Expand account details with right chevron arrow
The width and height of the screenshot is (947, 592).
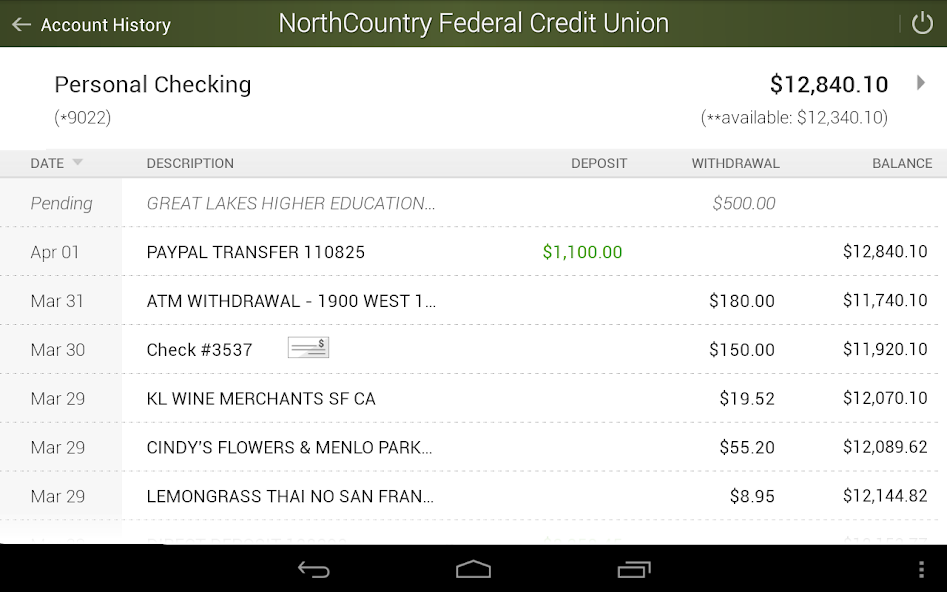[920, 83]
